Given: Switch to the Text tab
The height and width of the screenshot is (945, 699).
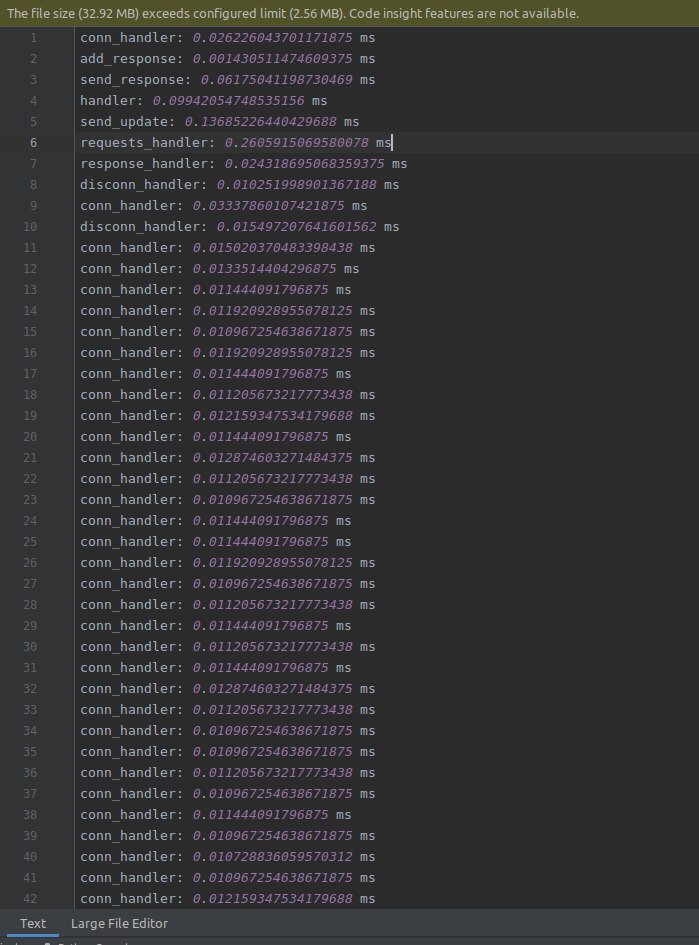Looking at the screenshot, I should pyautogui.click(x=33, y=923).
